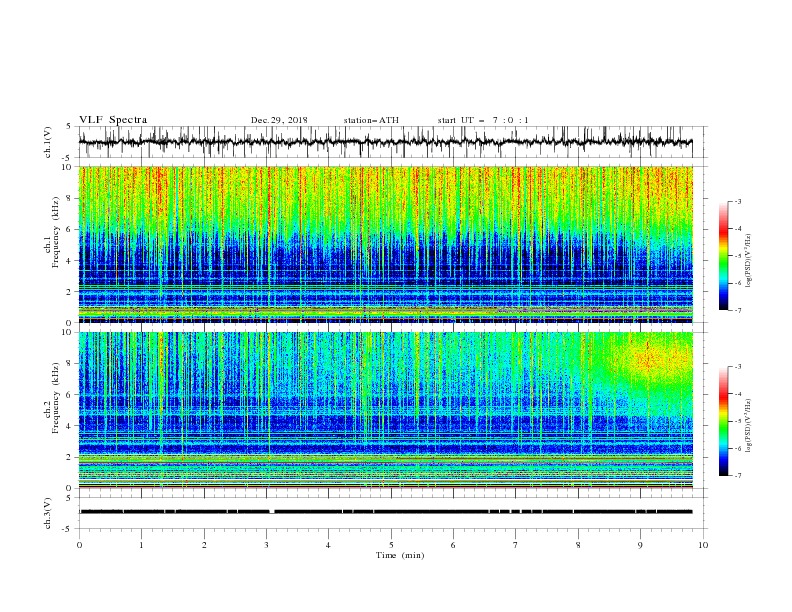Click the time axis tick '10'
The height and width of the screenshot is (612, 792).
point(703,545)
